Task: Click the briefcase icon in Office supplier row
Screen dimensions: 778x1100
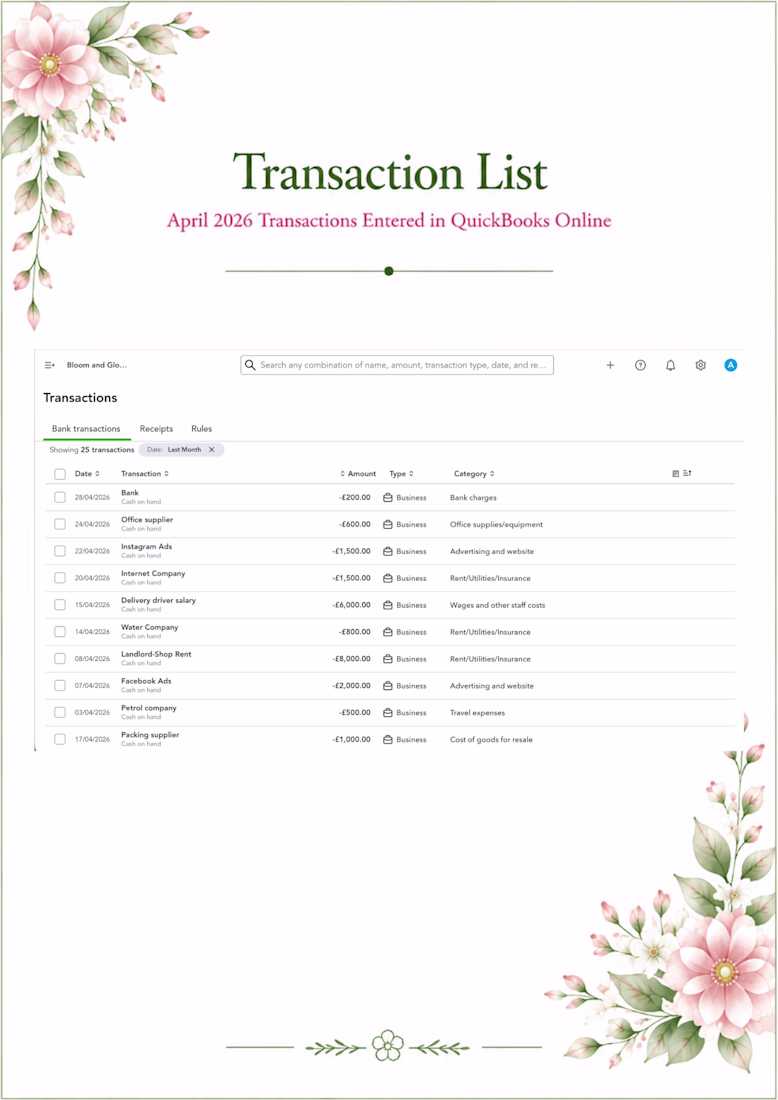Action: pyautogui.click(x=387, y=524)
